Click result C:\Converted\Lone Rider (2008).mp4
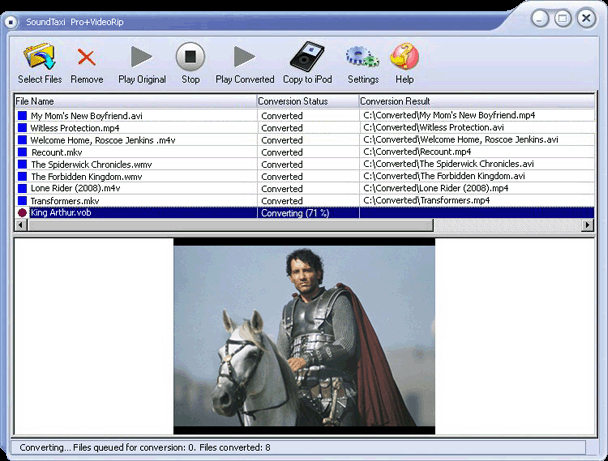 pyautogui.click(x=436, y=188)
